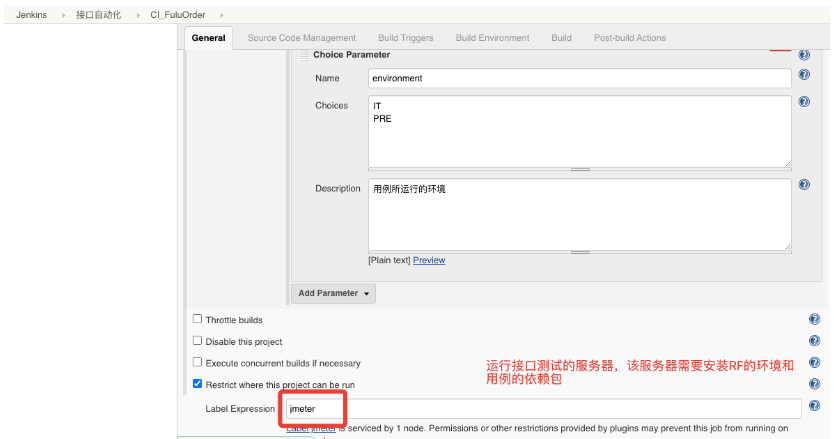Click breadcrumb arrow after Jenkins
The image size is (834, 439).
63,15
